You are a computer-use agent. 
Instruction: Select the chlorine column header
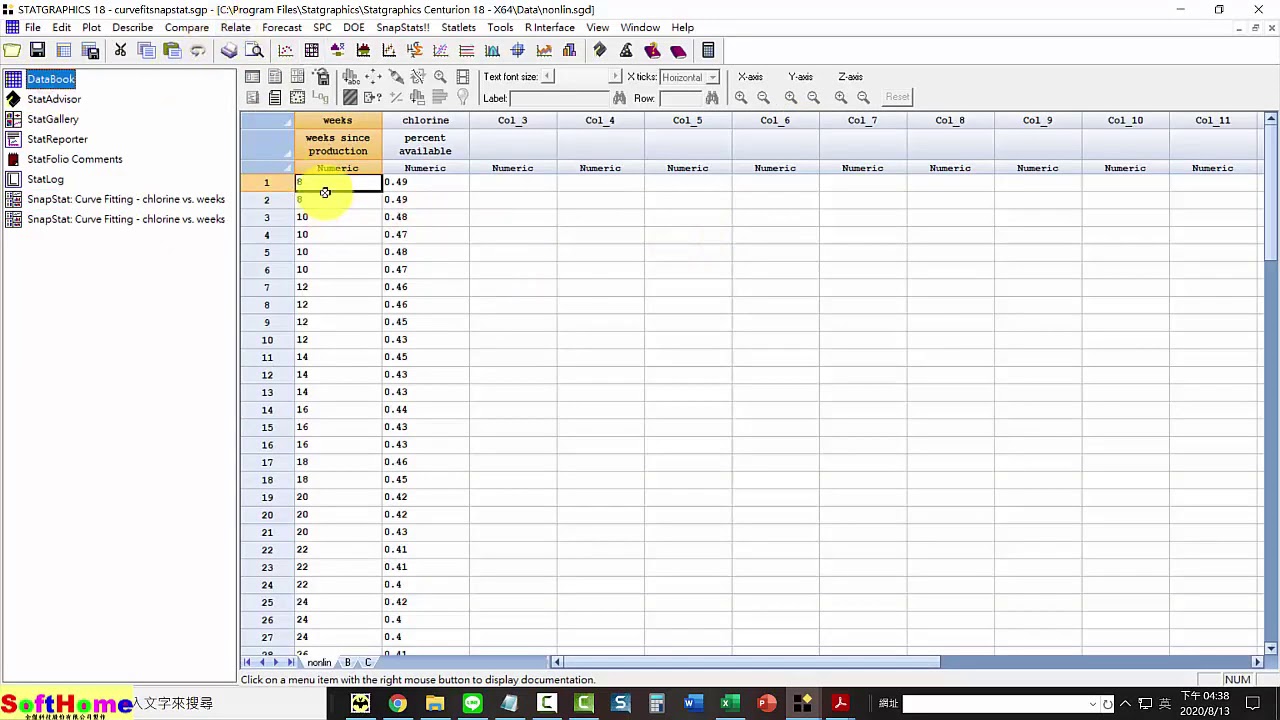pos(425,120)
